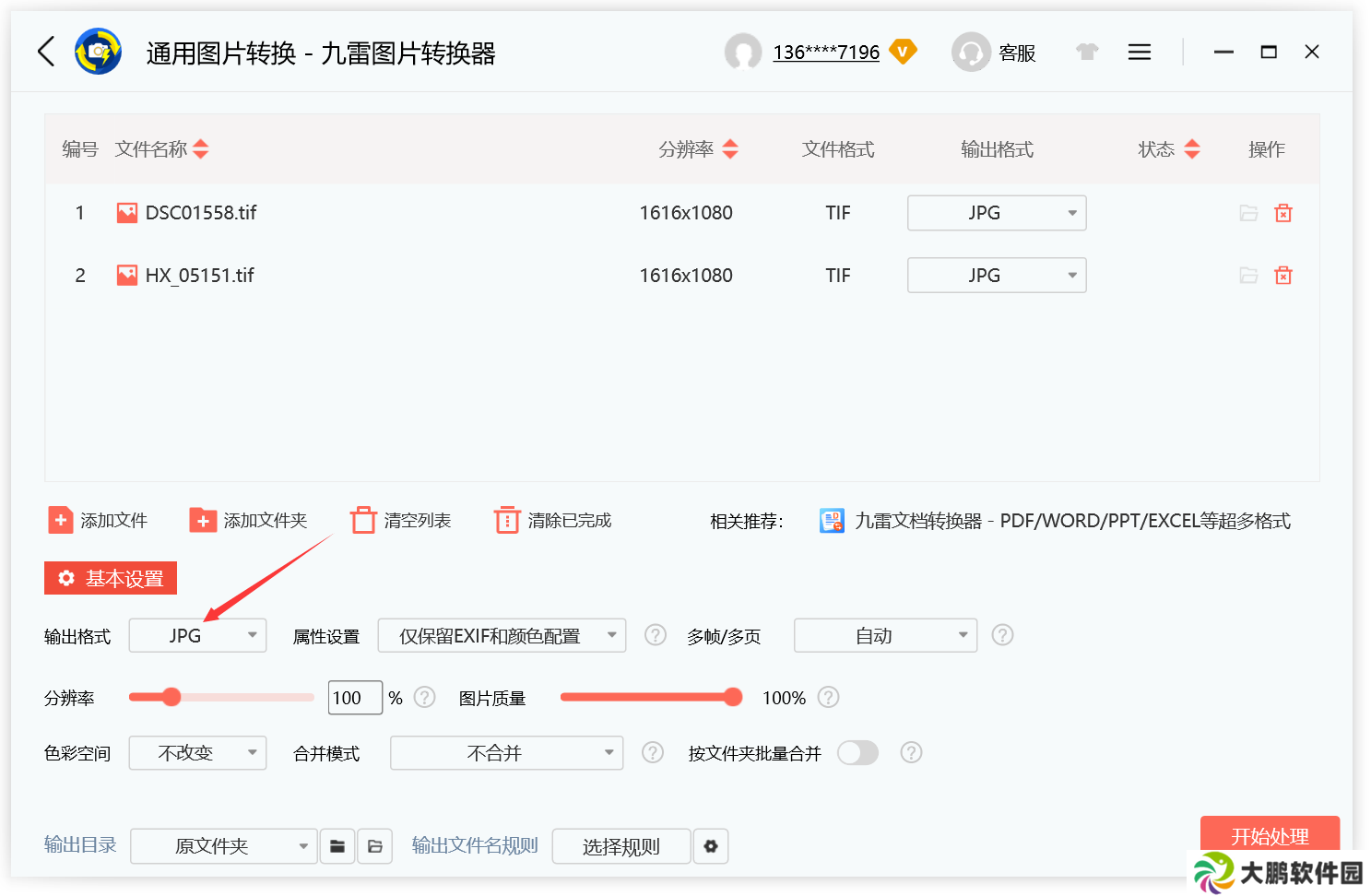Open file name rule gear settings
Viewport: 1371px width, 896px height.
tap(711, 846)
